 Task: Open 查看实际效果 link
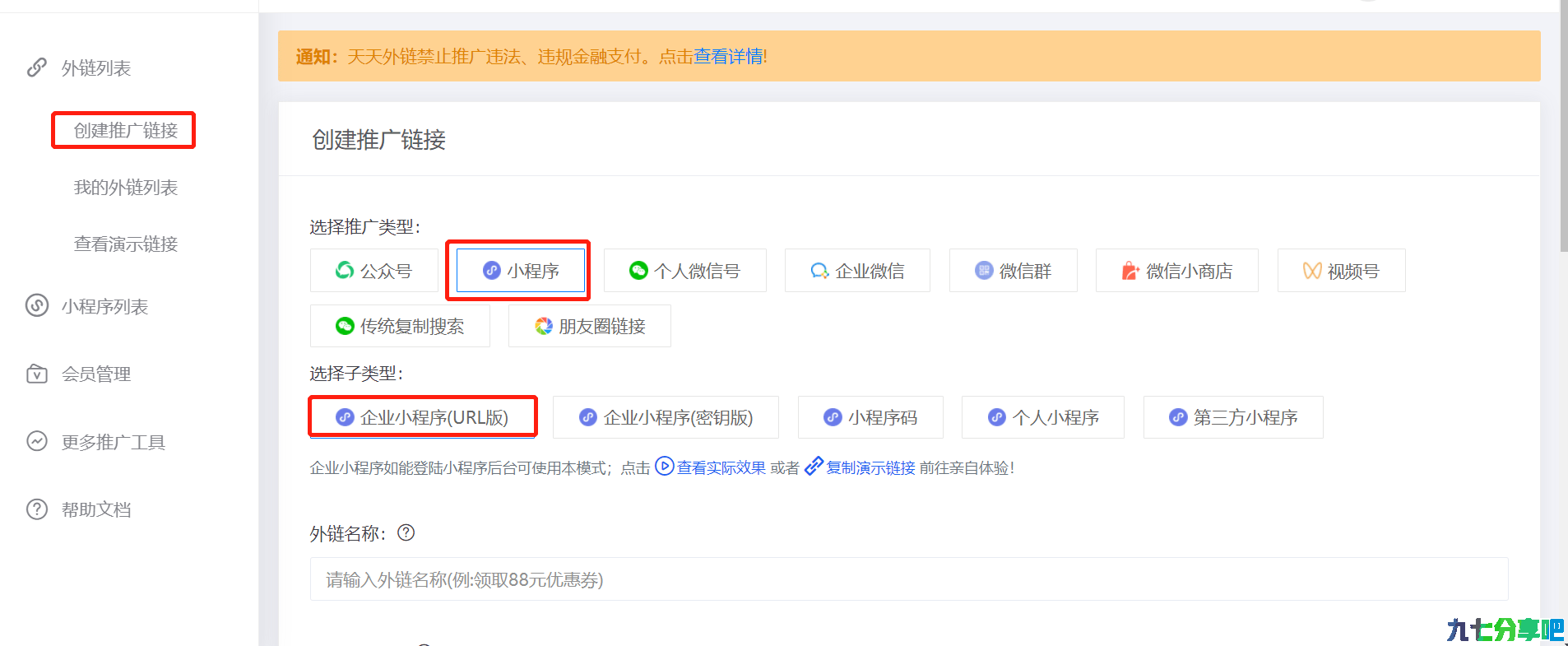pyautogui.click(x=721, y=467)
